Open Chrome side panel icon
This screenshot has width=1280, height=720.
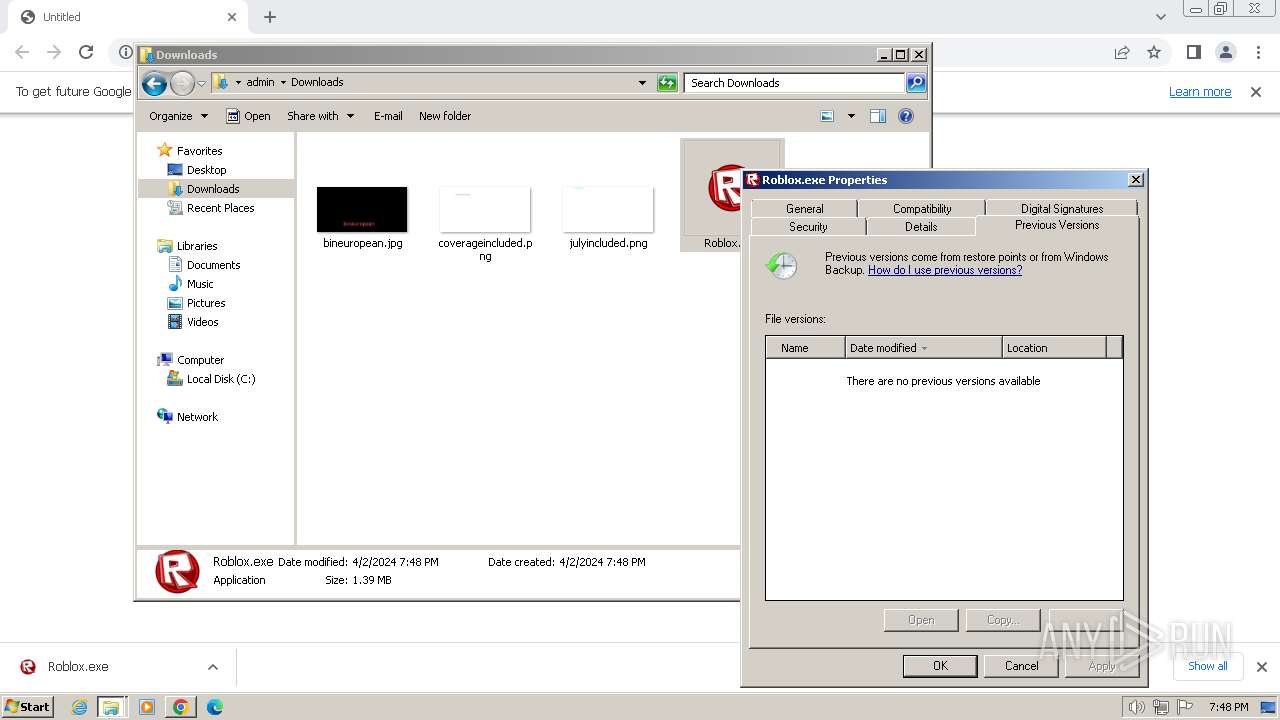pos(1193,52)
